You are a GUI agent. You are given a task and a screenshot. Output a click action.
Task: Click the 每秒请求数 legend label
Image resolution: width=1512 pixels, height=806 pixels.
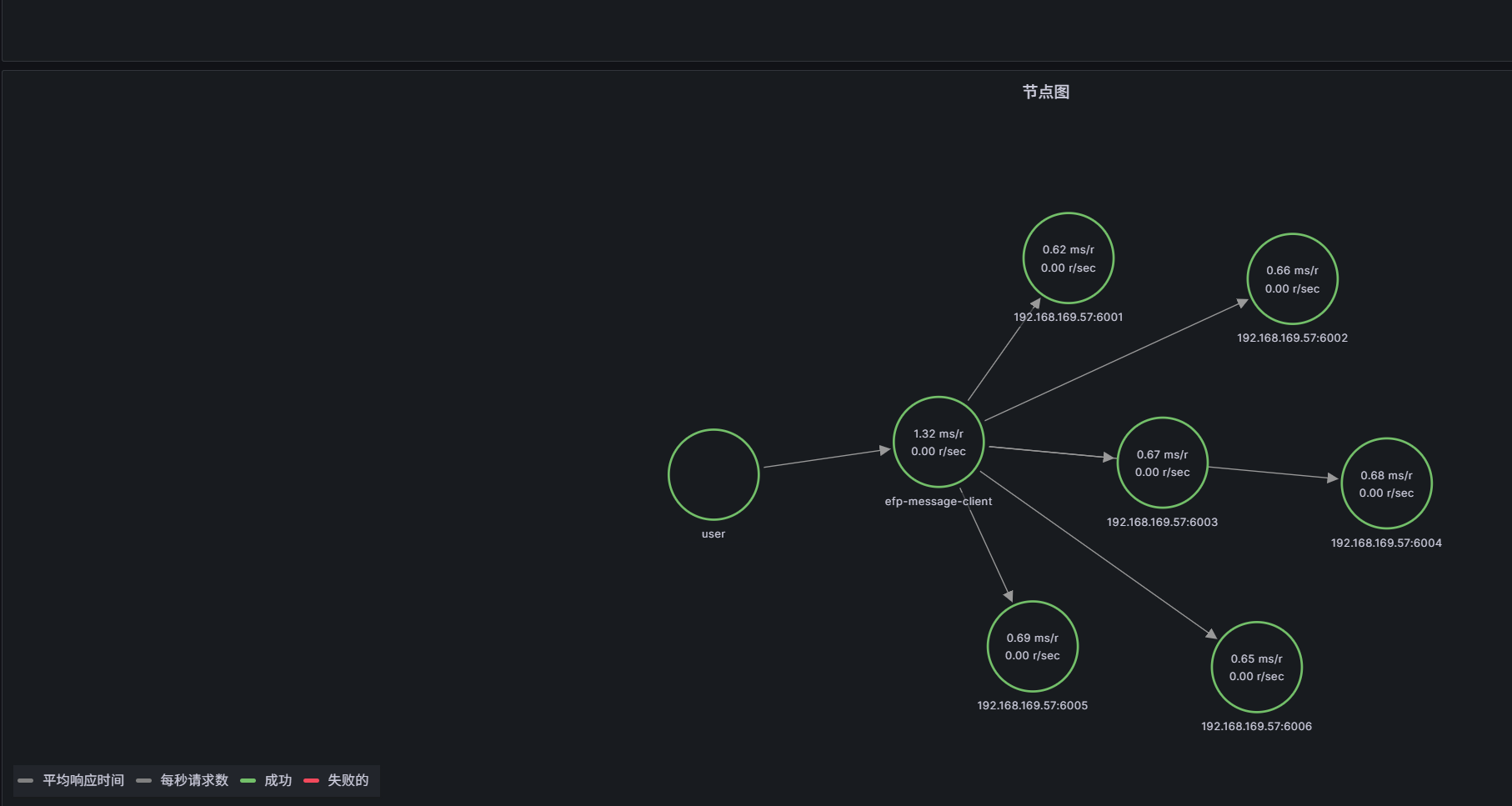194,780
